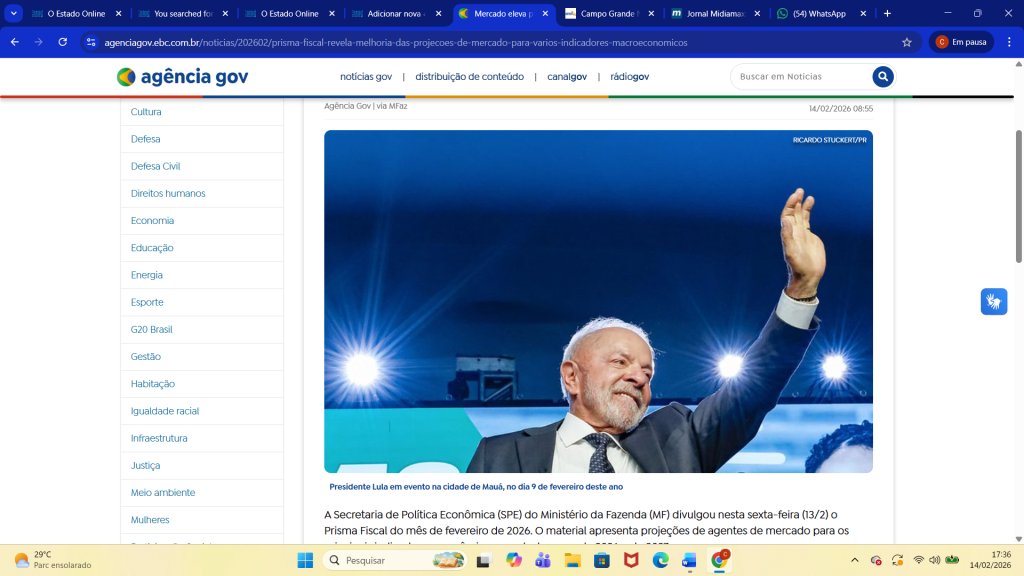Open Microsoft Edge from the taskbar
Screen dimensions: 1024x576
pyautogui.click(x=660, y=560)
